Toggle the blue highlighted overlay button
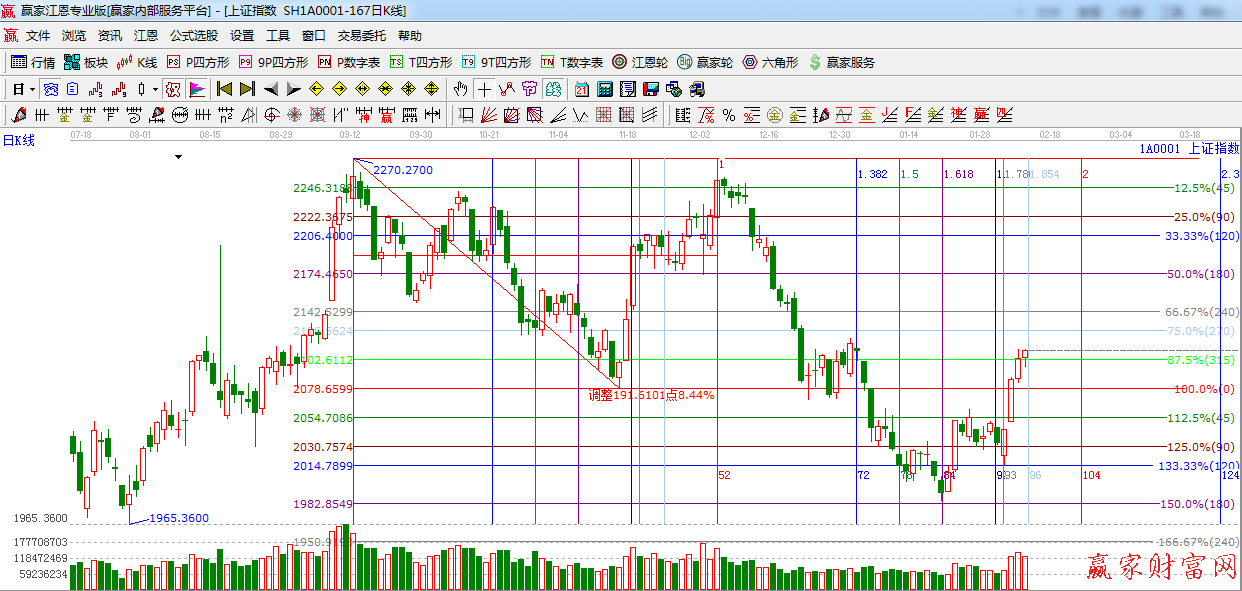 point(50,89)
